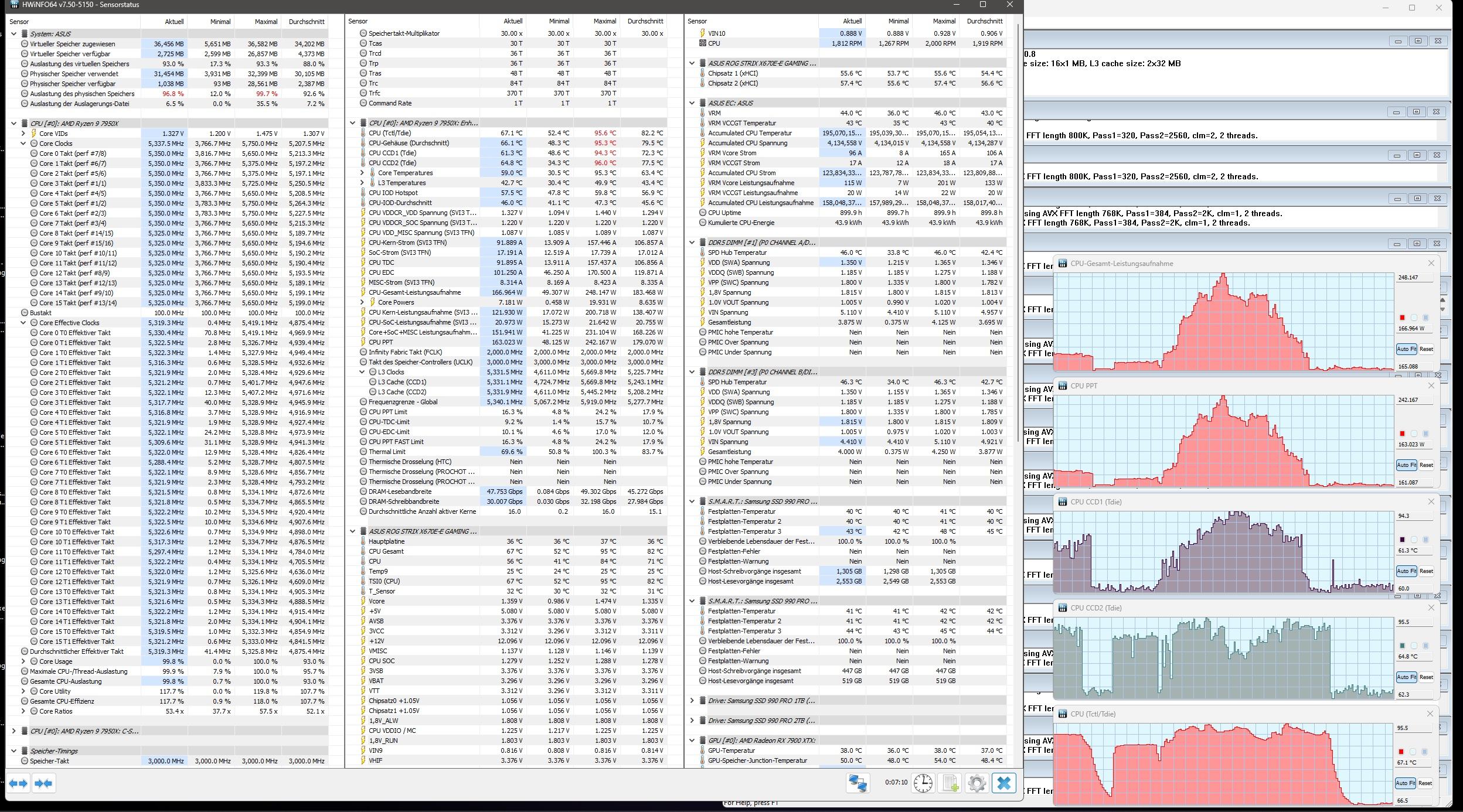
Task: Click CPU-Gesamt-Leistungsaufnahme graph window icon
Action: coord(1063,264)
